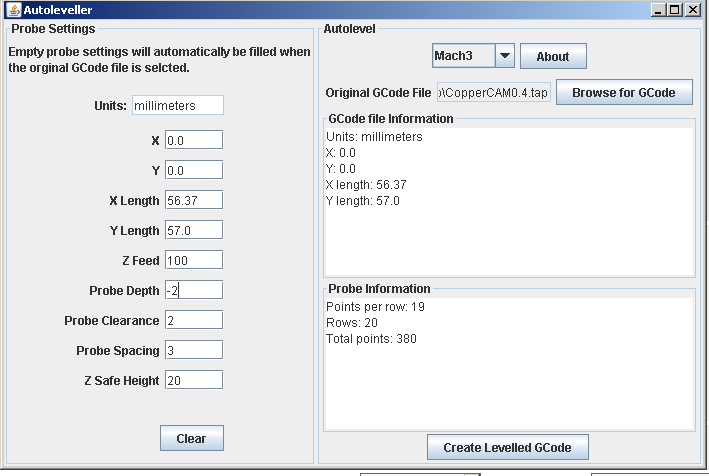This screenshot has height=476, width=709.
Task: Click the X origin input field
Action: click(194, 140)
